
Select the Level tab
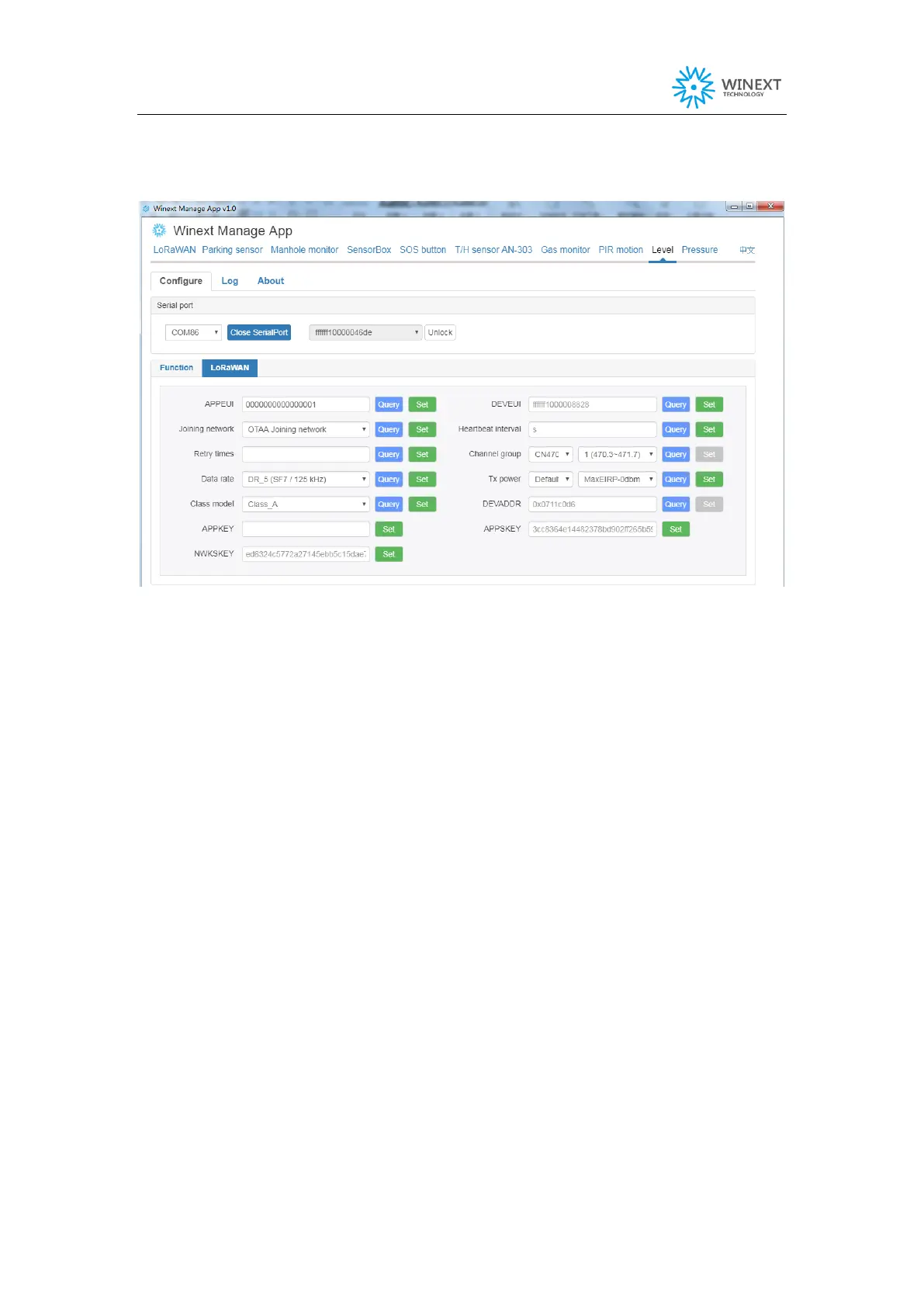663,250
